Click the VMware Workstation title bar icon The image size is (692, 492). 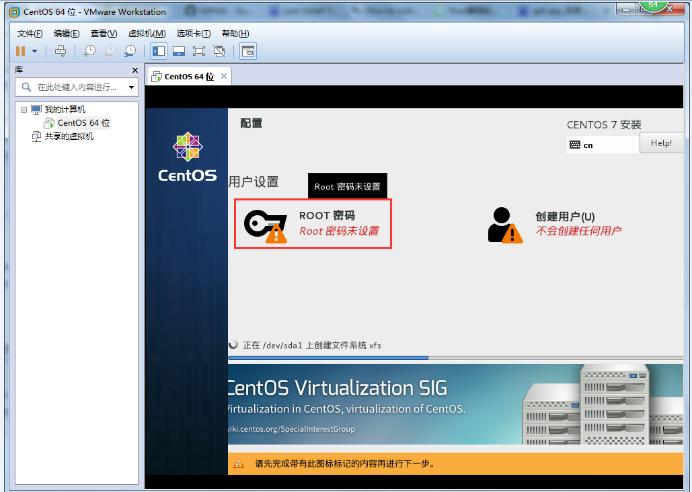tap(15, 12)
